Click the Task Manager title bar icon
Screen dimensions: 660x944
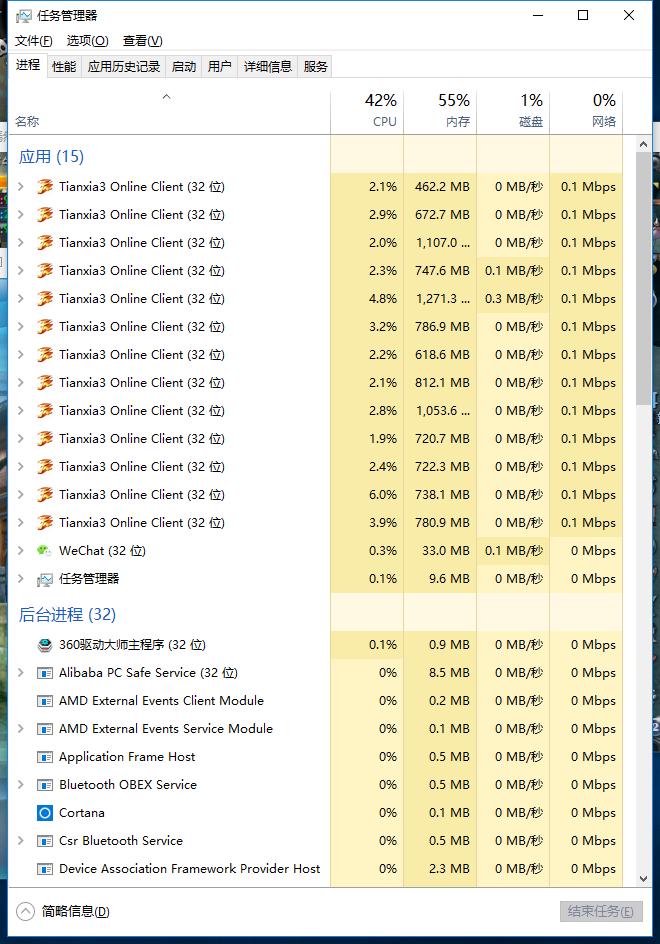(23, 16)
